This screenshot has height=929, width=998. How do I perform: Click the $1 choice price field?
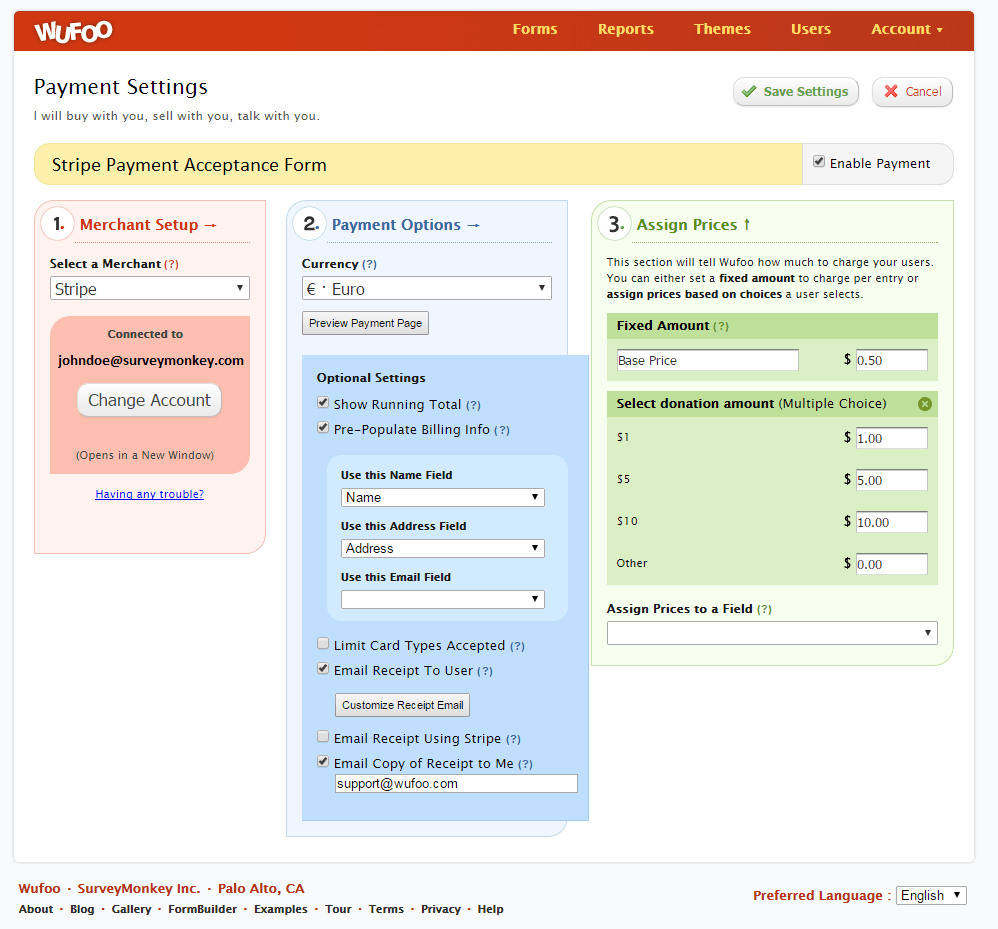(892, 438)
